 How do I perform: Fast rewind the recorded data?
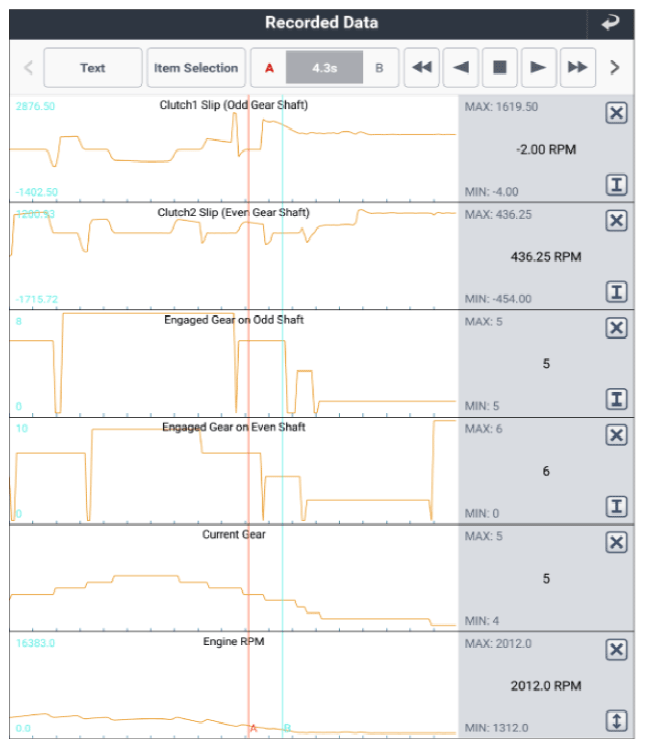(x=422, y=67)
